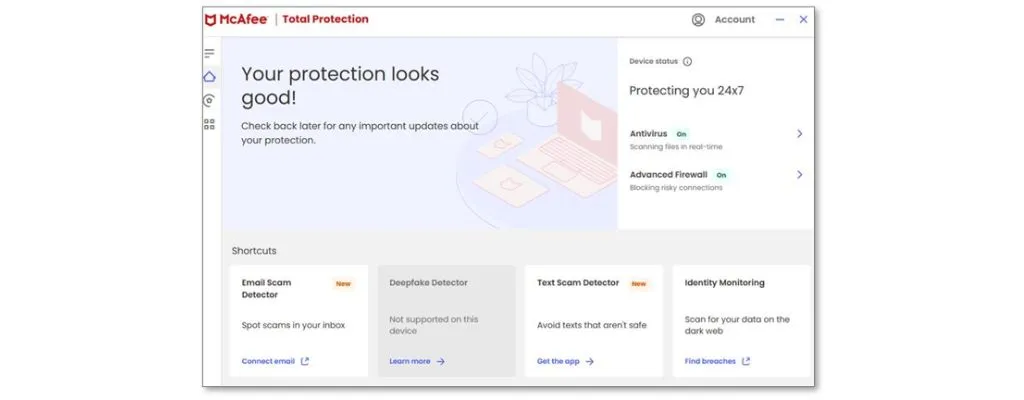
Task: Click the Device status info icon
Action: [x=688, y=61]
